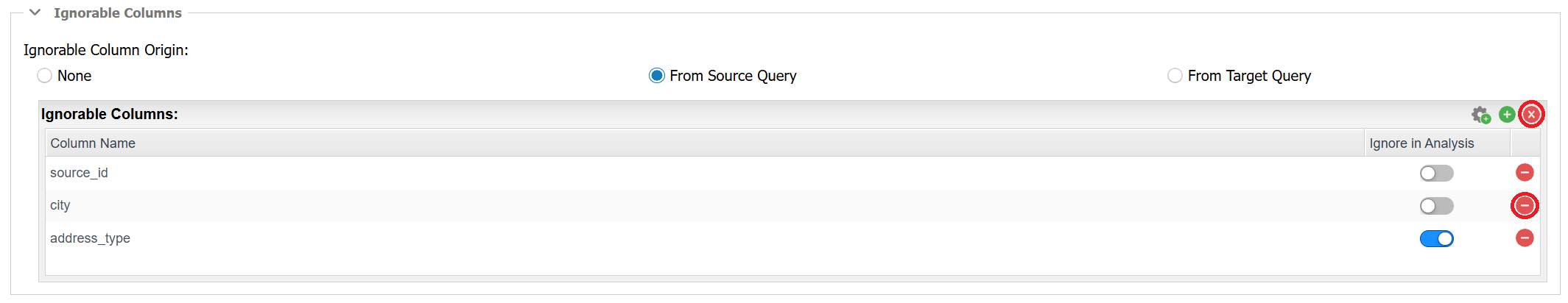1568x303 pixels.
Task: Disable Ignore in Analysis for address_type
Action: click(1436, 238)
